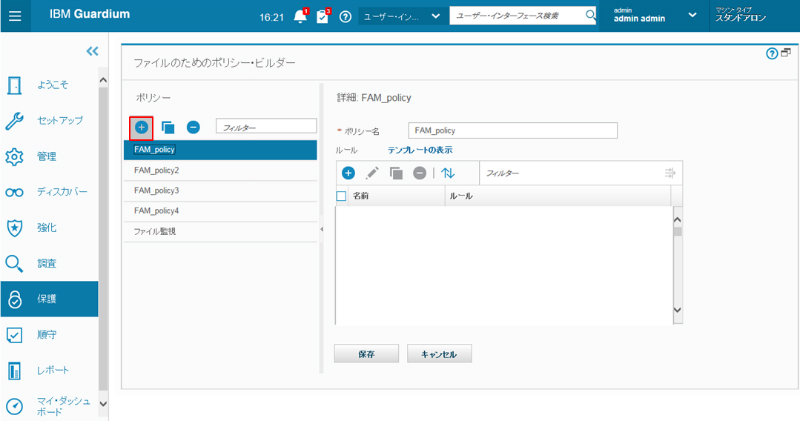Open the 保護 navigation menu item
This screenshot has width=800, height=421.
click(x=49, y=299)
